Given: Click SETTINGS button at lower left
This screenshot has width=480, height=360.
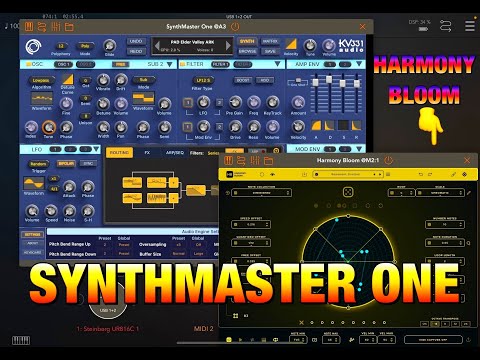Looking at the screenshot, I should [x=32, y=235].
